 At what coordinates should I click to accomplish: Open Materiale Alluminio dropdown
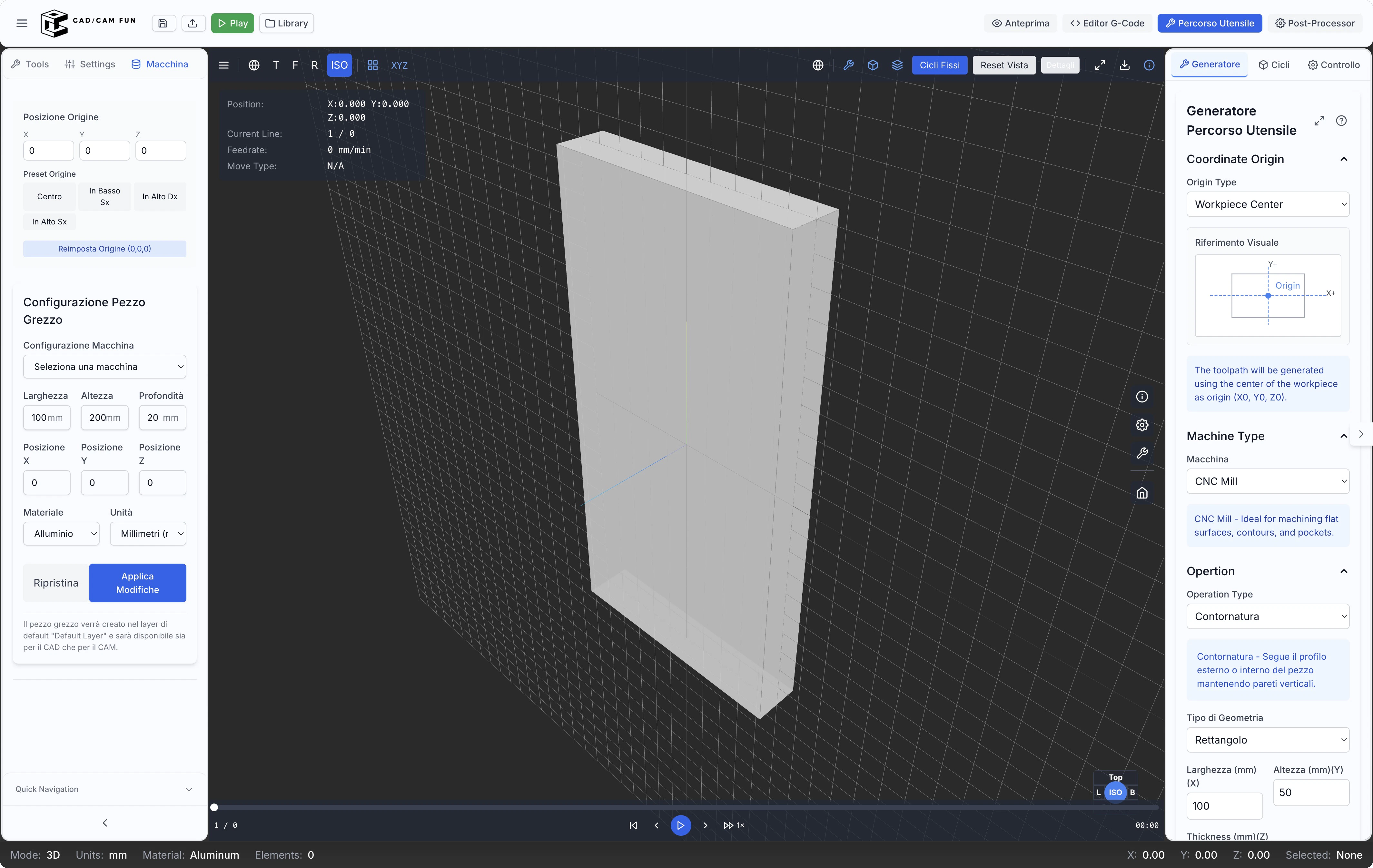pos(61,534)
